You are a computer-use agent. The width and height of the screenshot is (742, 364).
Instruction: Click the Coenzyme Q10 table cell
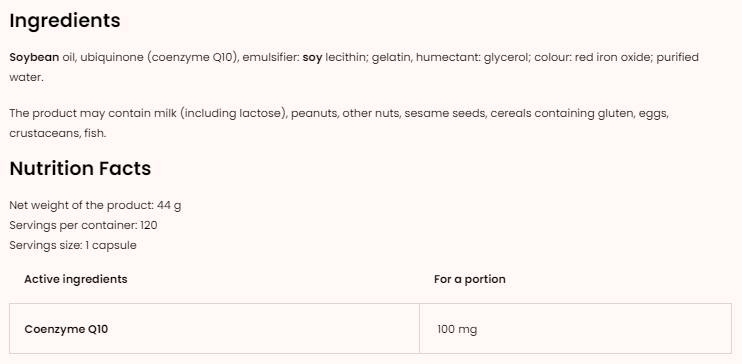pos(214,328)
